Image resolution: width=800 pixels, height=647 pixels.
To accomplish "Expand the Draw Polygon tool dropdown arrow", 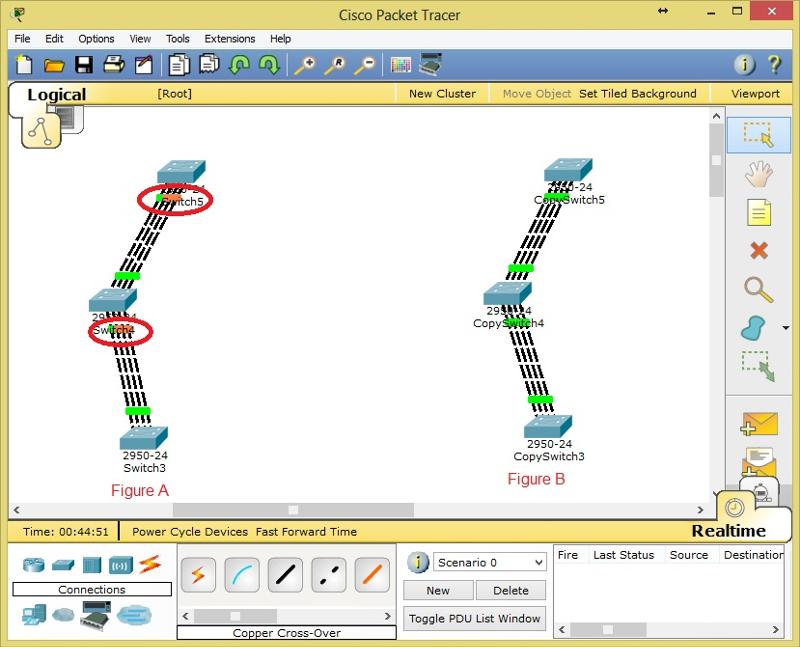I will tap(786, 328).
